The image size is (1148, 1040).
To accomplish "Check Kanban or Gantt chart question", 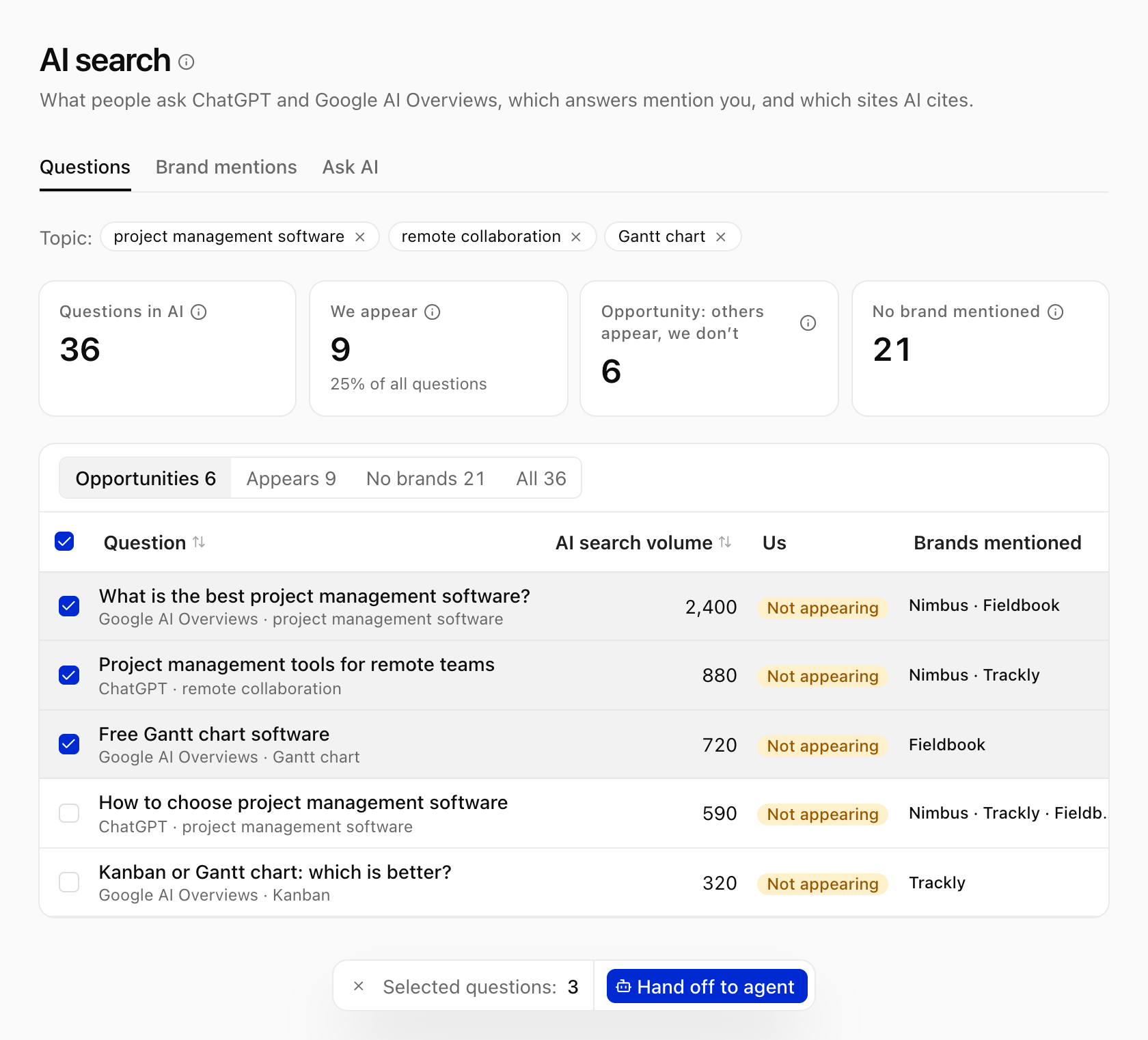I will coord(69,882).
